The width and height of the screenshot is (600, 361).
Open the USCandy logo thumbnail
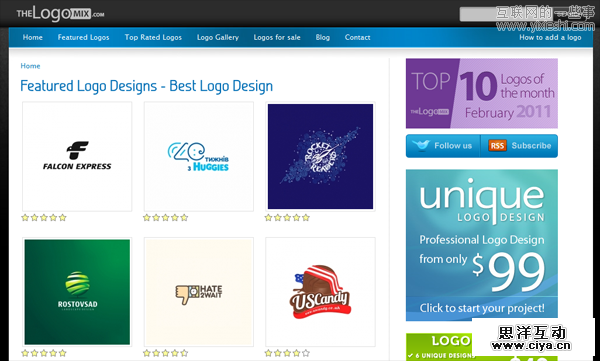(320, 292)
